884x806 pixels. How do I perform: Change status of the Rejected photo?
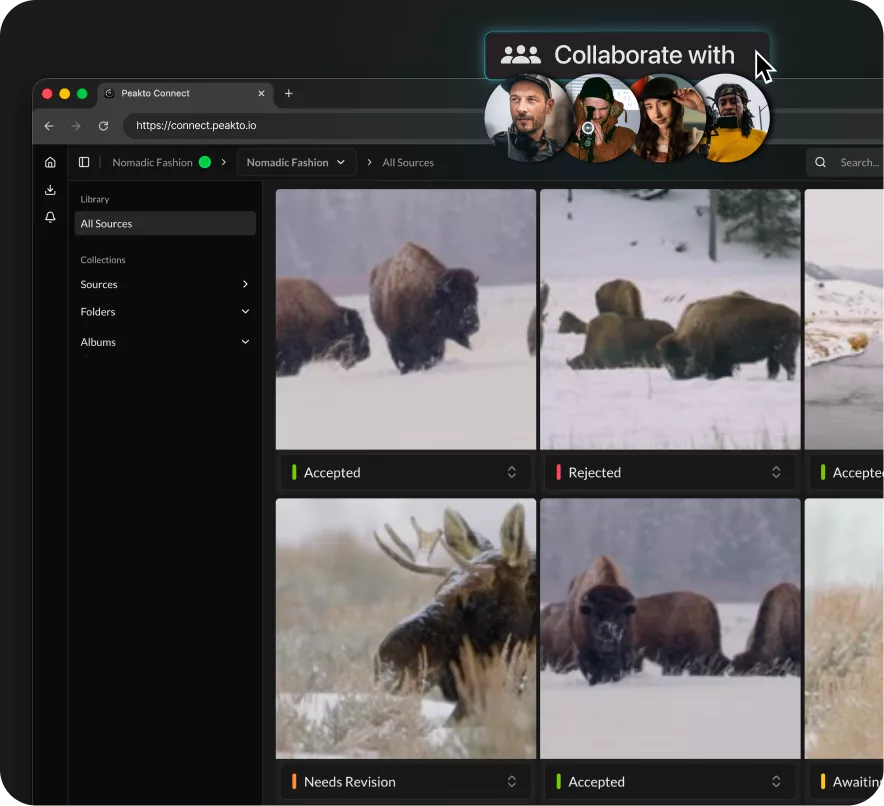670,472
